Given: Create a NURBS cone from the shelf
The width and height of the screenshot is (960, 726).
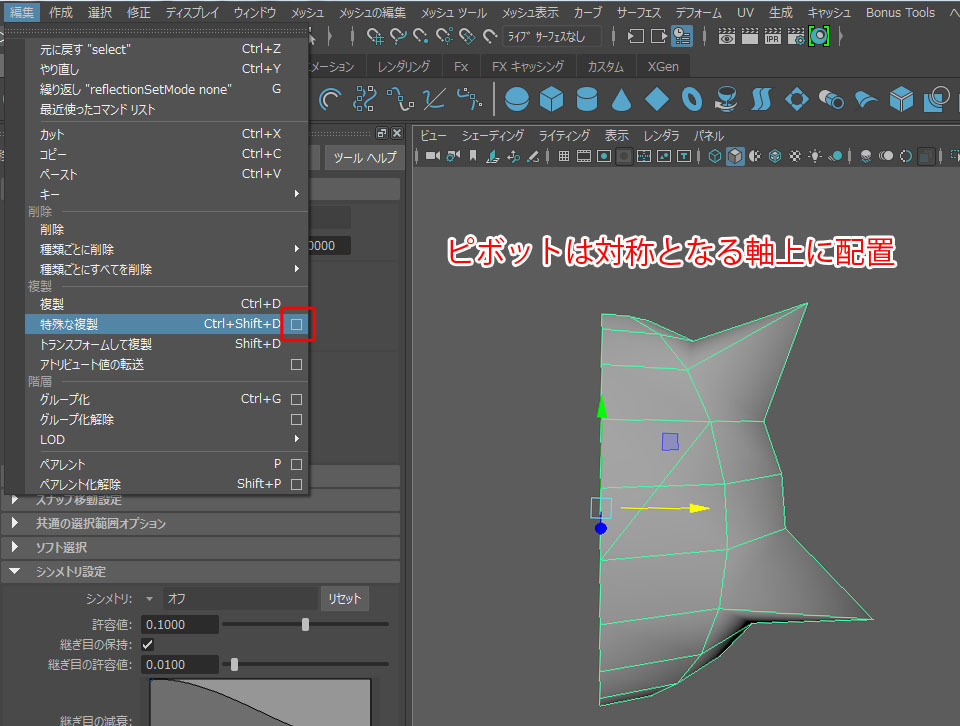Looking at the screenshot, I should [x=621, y=99].
